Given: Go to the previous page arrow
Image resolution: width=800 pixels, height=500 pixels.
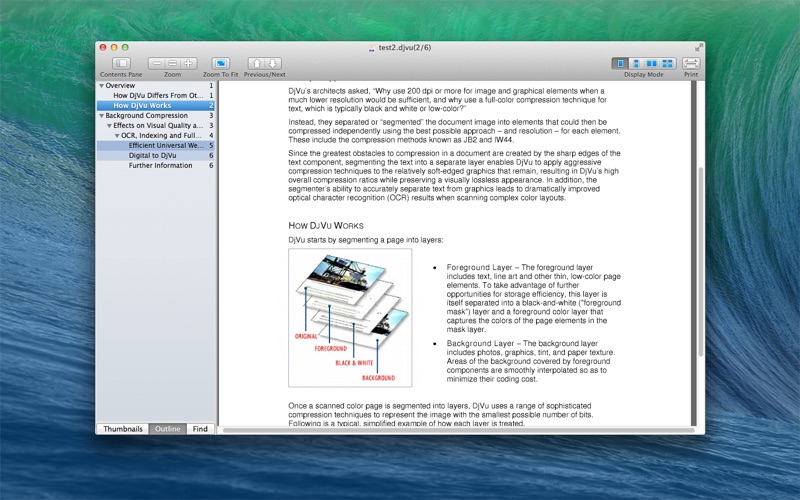Looking at the screenshot, I should (256, 63).
